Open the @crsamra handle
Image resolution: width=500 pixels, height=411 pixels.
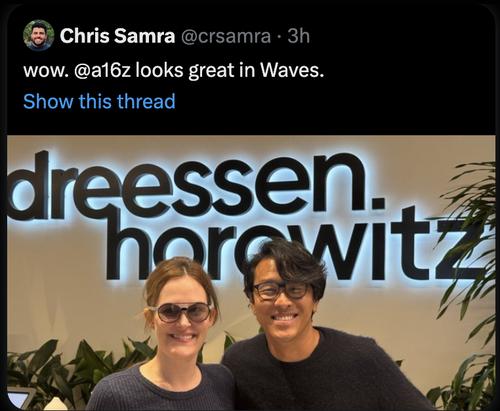226,36
